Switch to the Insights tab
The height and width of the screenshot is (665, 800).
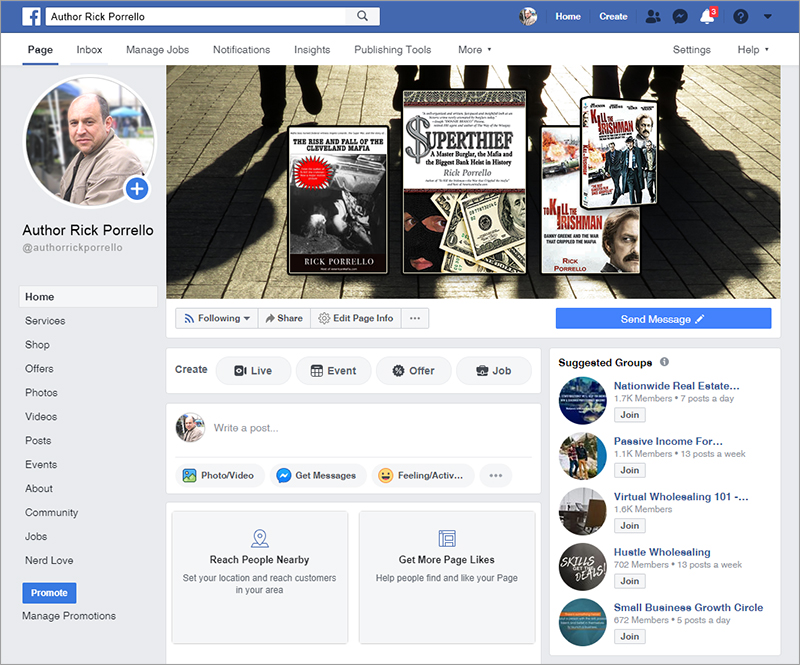pos(312,50)
